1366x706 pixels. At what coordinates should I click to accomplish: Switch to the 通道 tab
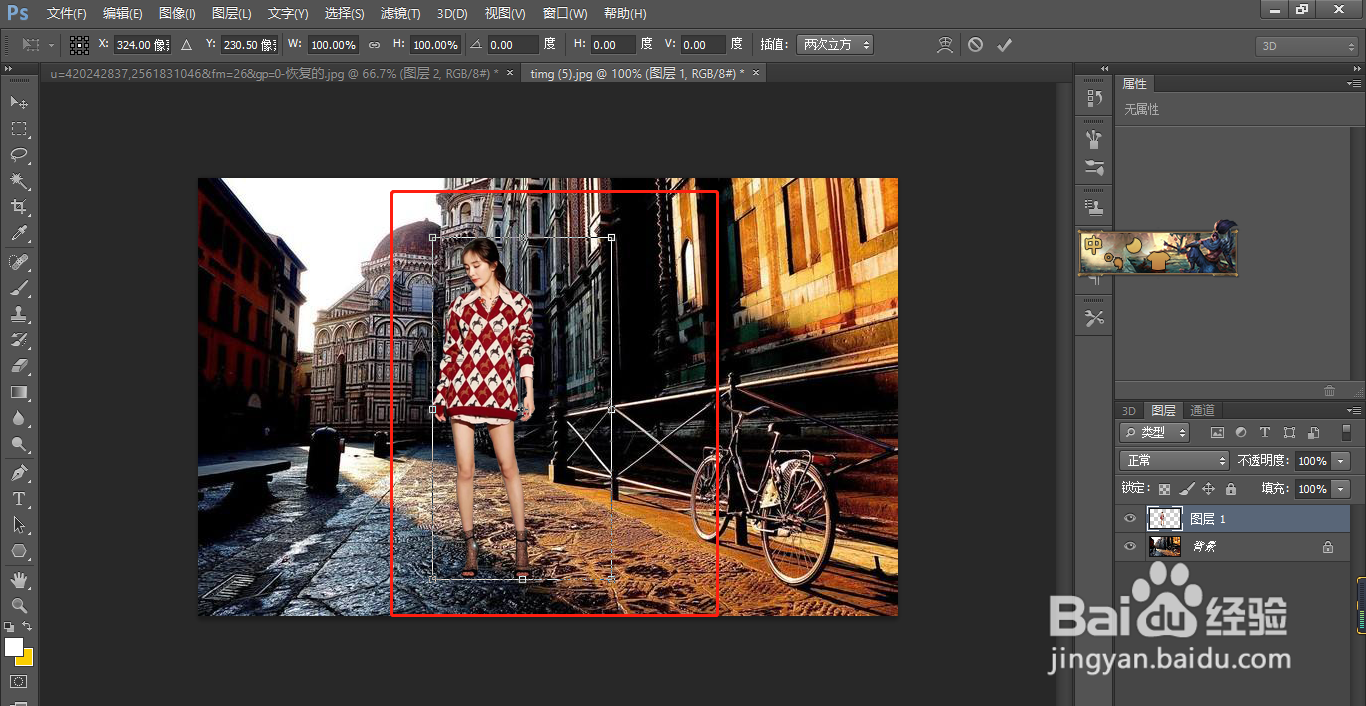tap(1202, 411)
